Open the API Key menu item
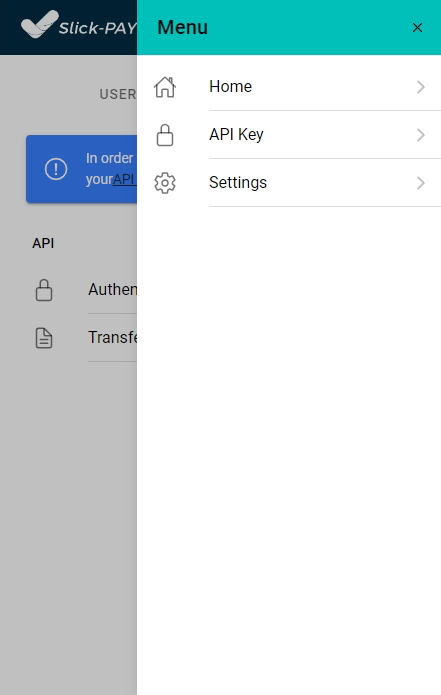The height and width of the screenshot is (695, 441). tap(289, 135)
